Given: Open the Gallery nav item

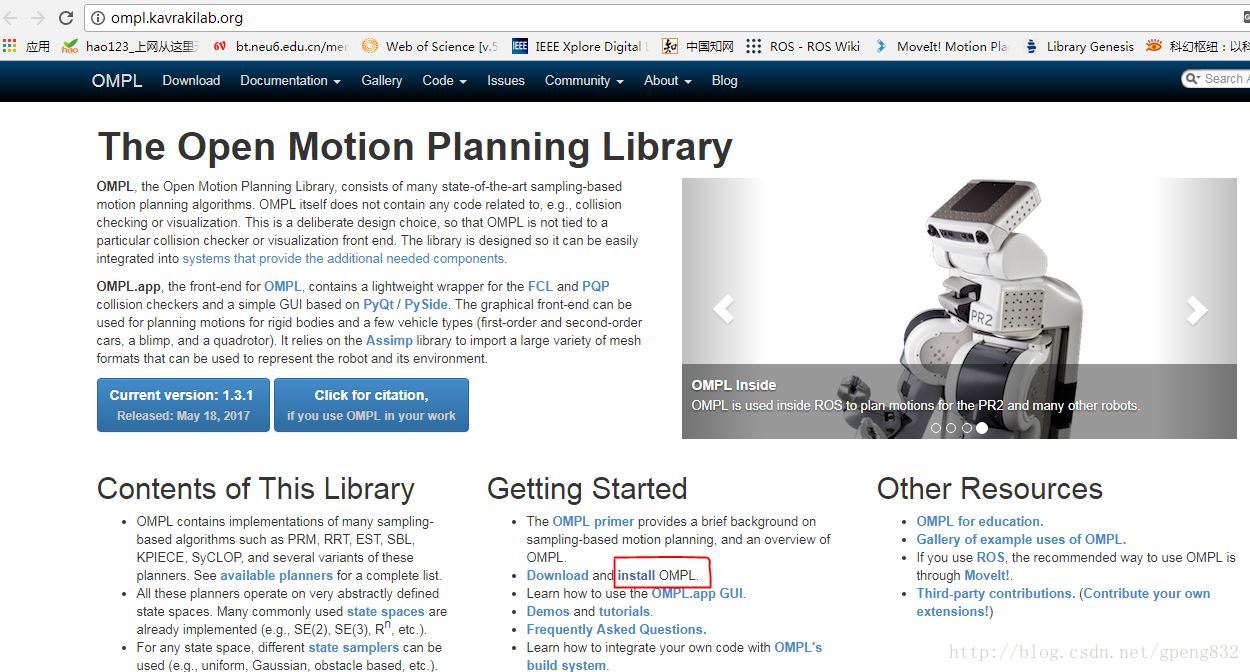Looking at the screenshot, I should coord(382,81).
